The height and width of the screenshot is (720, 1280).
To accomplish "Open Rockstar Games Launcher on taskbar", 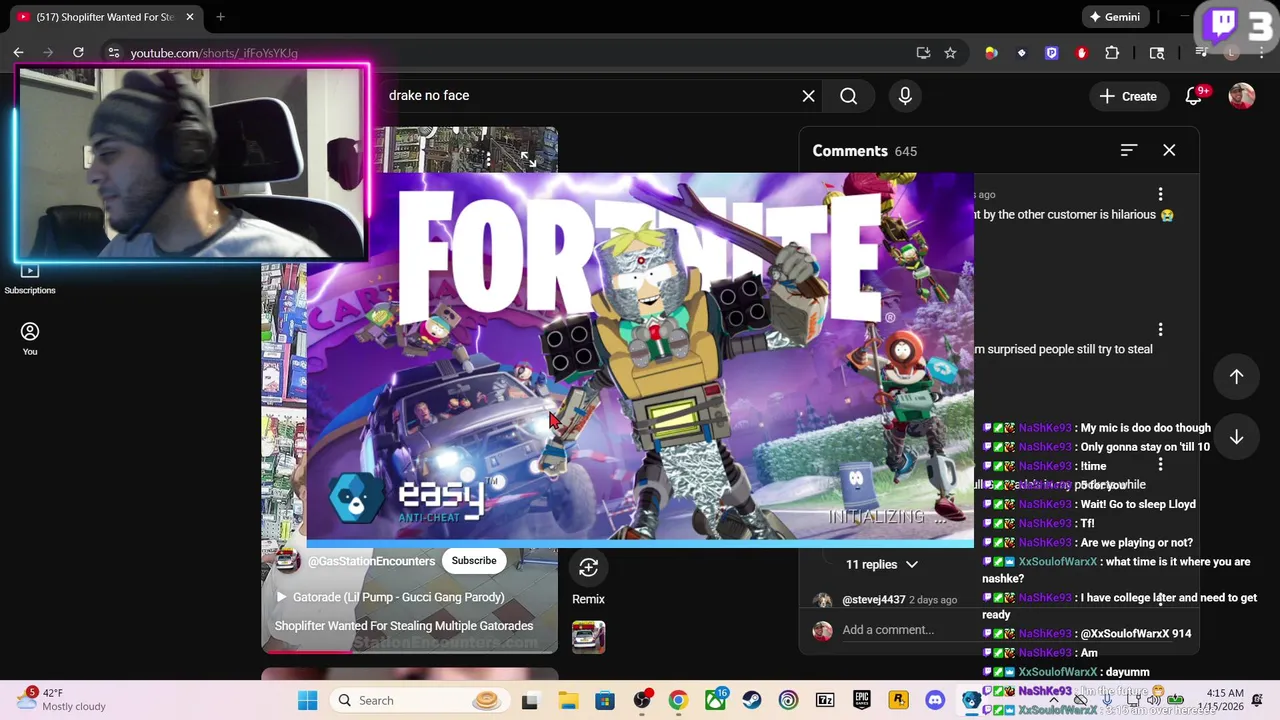I will 898,700.
